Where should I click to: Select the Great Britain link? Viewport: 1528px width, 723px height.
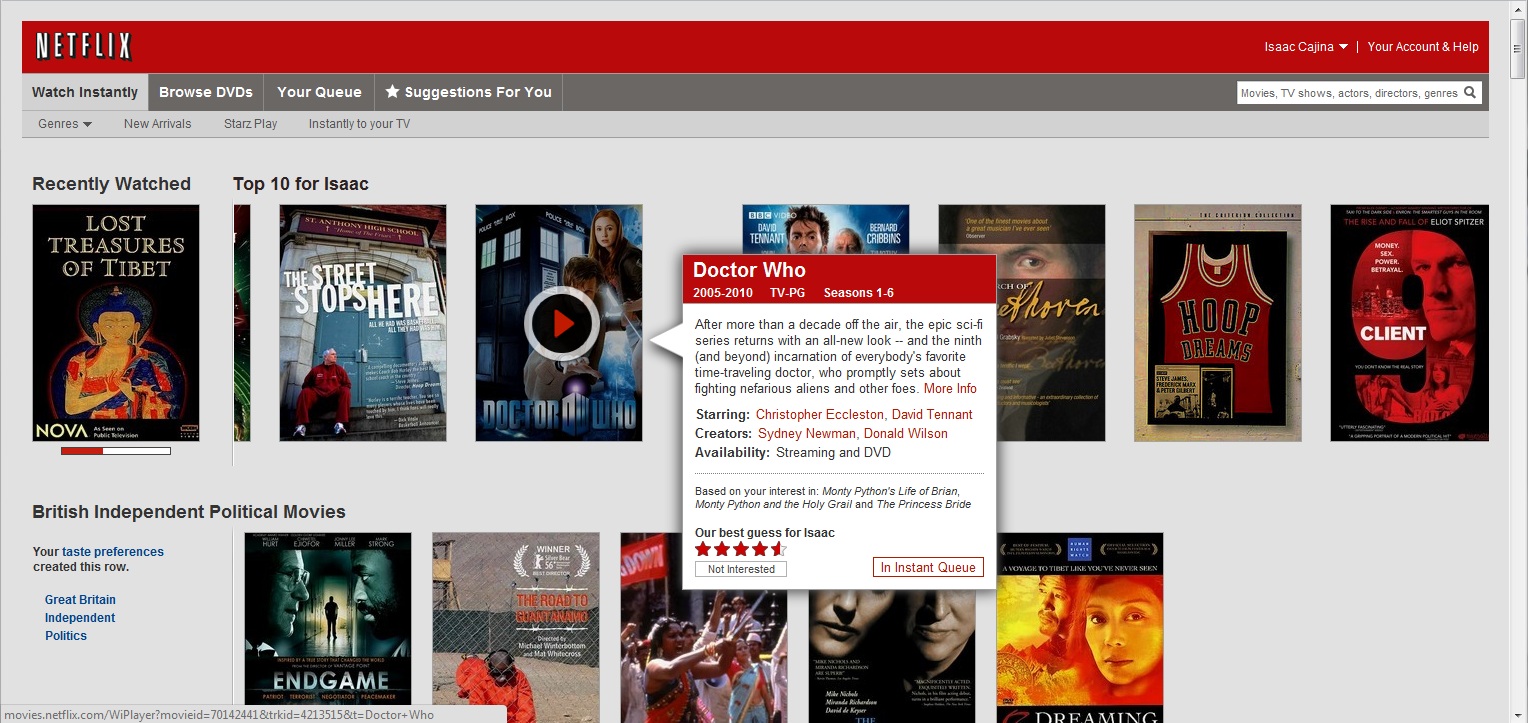coord(80,600)
